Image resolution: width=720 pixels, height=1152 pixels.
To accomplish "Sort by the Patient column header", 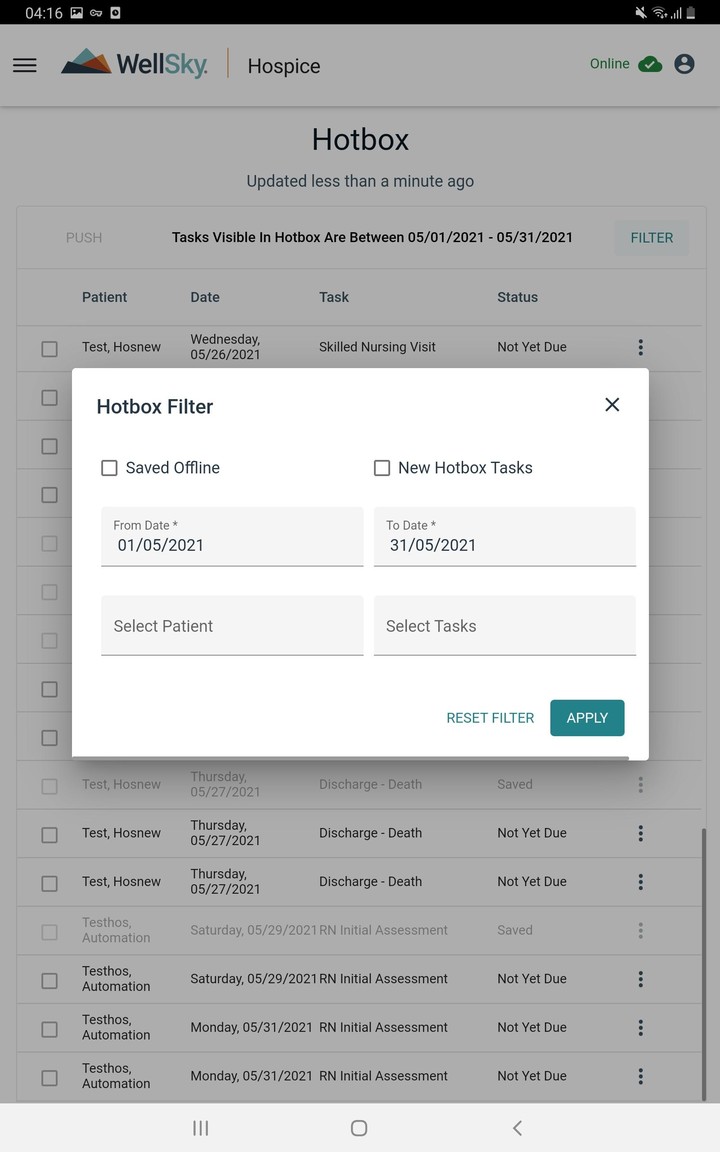I will [105, 297].
